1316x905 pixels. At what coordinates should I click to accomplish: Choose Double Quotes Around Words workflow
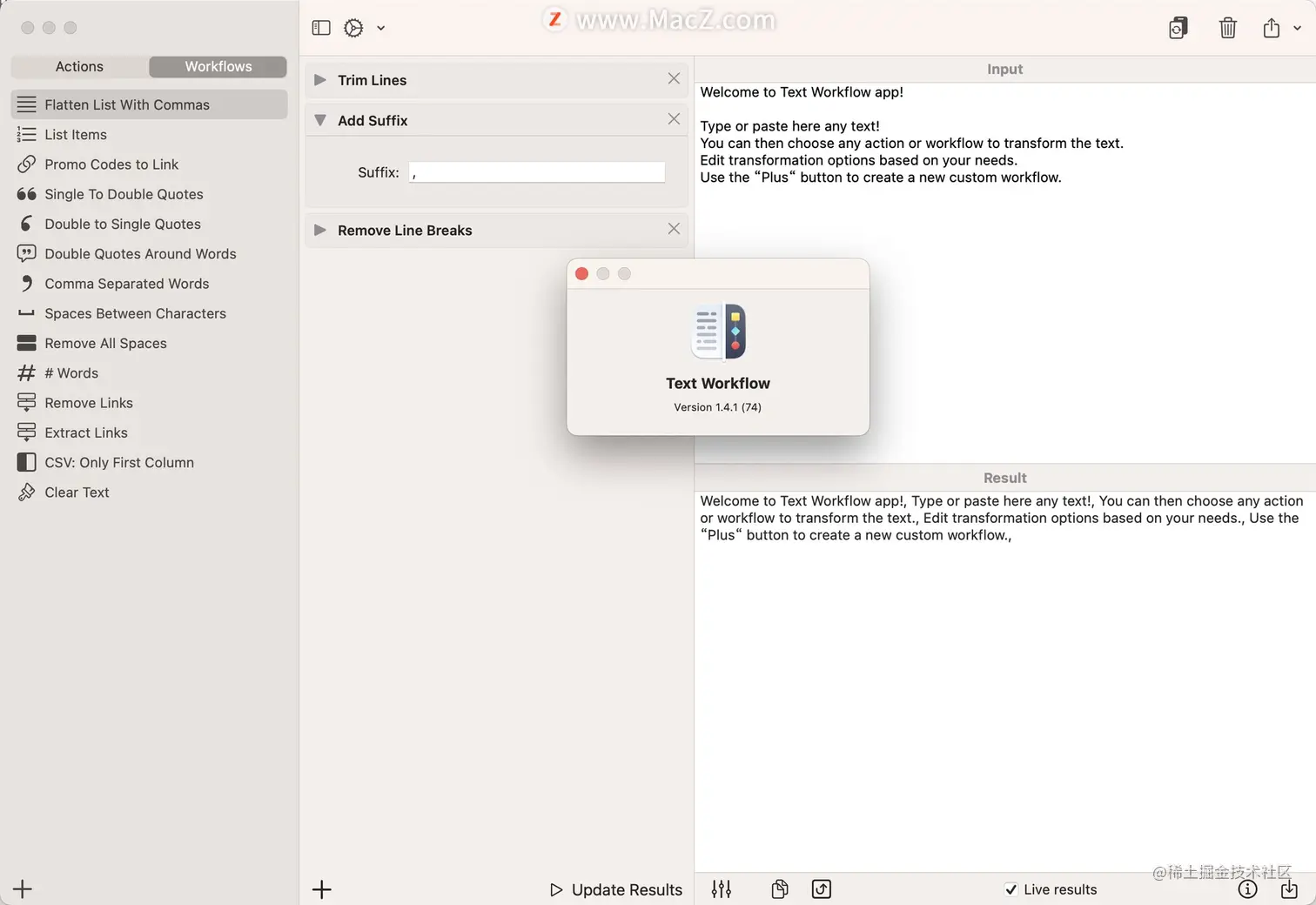149,254
